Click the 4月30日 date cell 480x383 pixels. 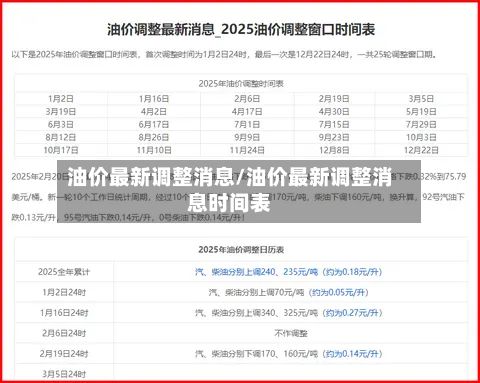(x=334, y=111)
